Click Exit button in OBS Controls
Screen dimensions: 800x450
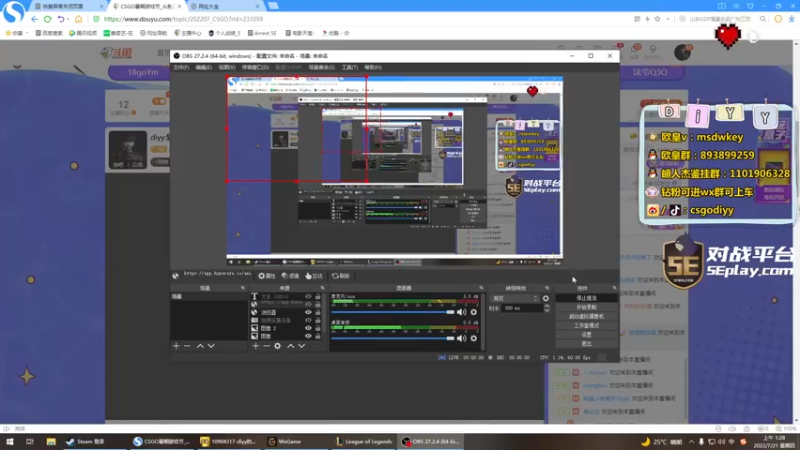tap(586, 344)
